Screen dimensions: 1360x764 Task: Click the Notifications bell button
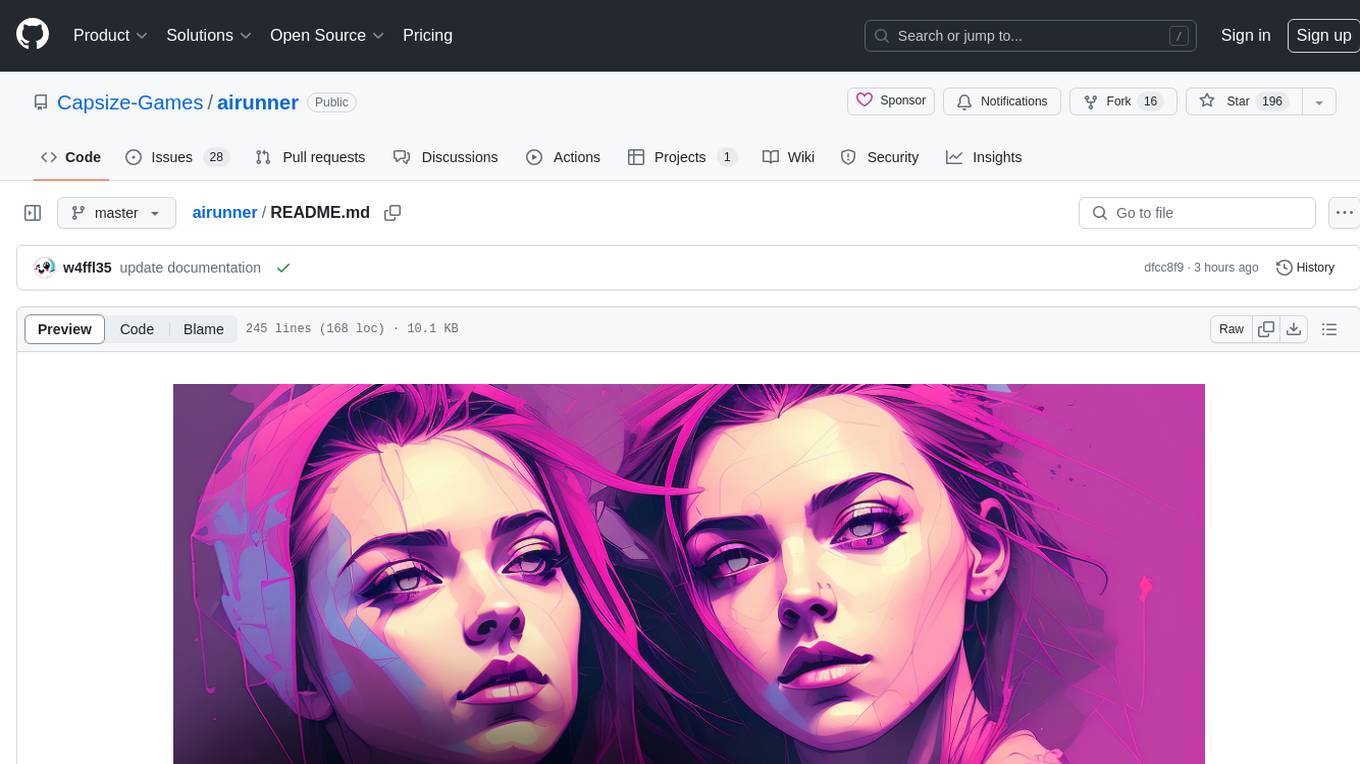pos(1003,101)
